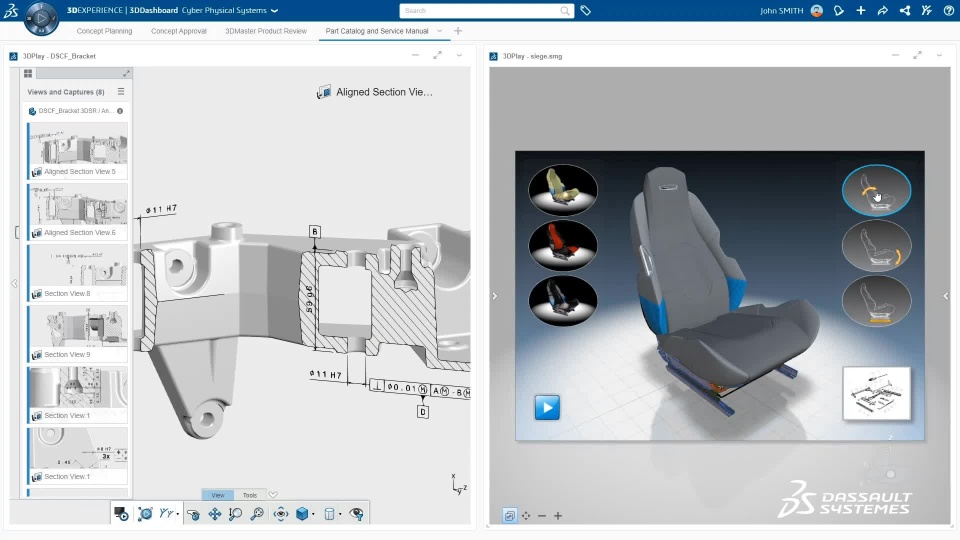The height and width of the screenshot is (540, 960).
Task: Click the DS logo at top left
Action: pos(11,10)
